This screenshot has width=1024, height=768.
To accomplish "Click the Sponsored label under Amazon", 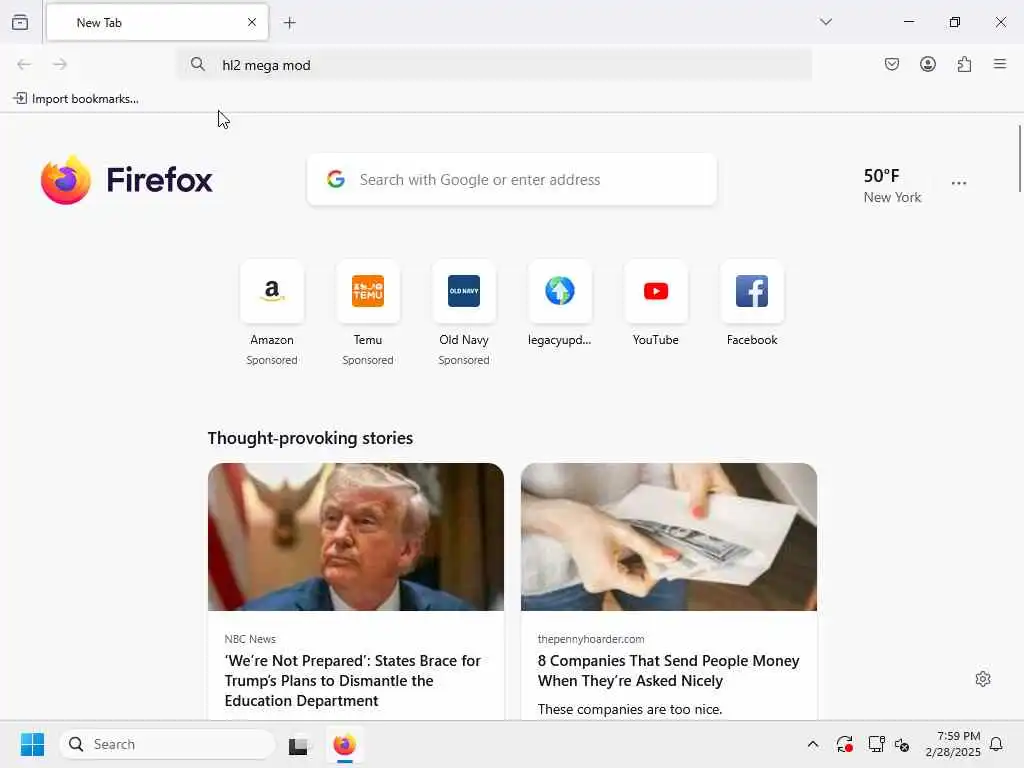I will click(272, 360).
